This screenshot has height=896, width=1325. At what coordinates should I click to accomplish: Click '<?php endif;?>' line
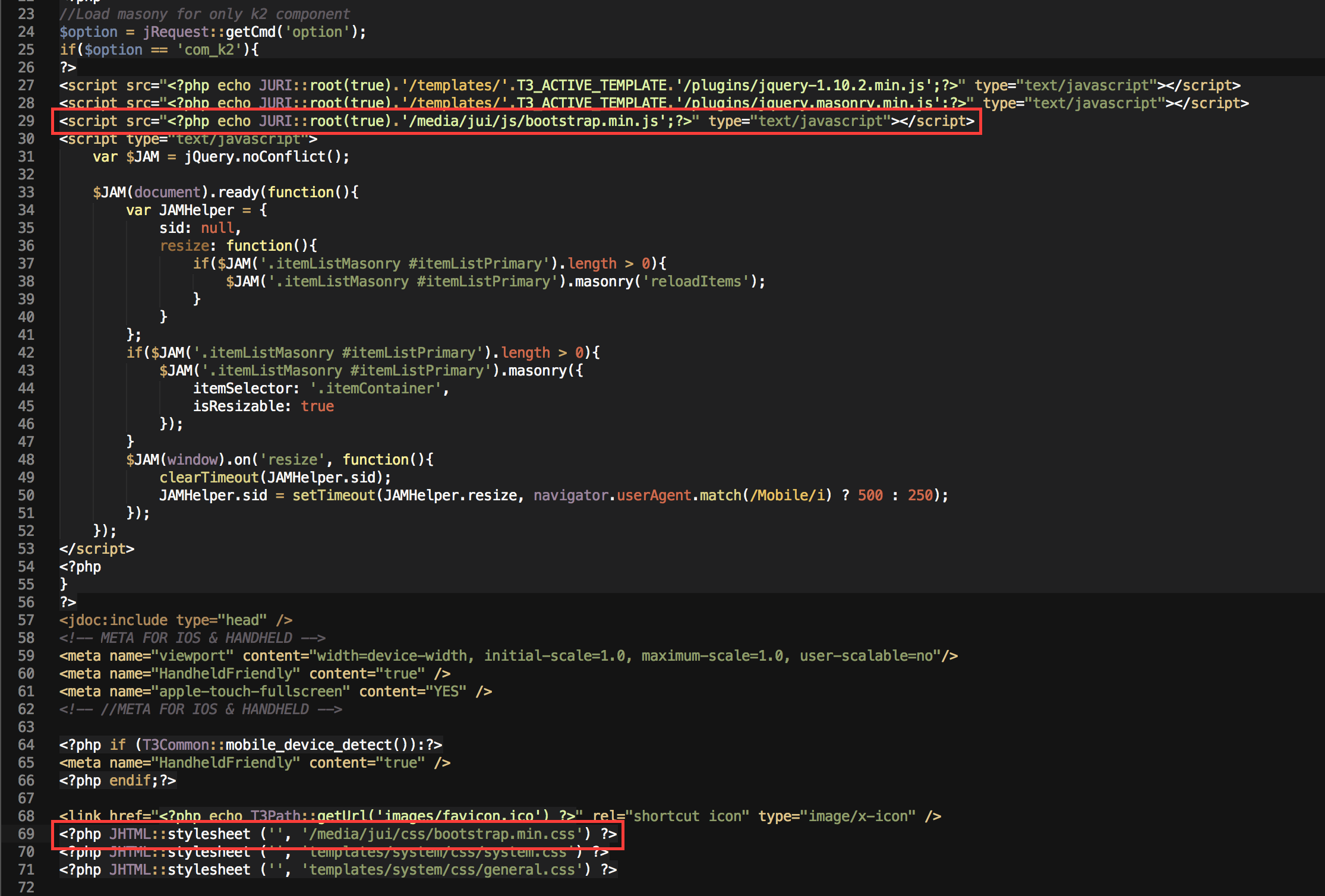coord(118,781)
